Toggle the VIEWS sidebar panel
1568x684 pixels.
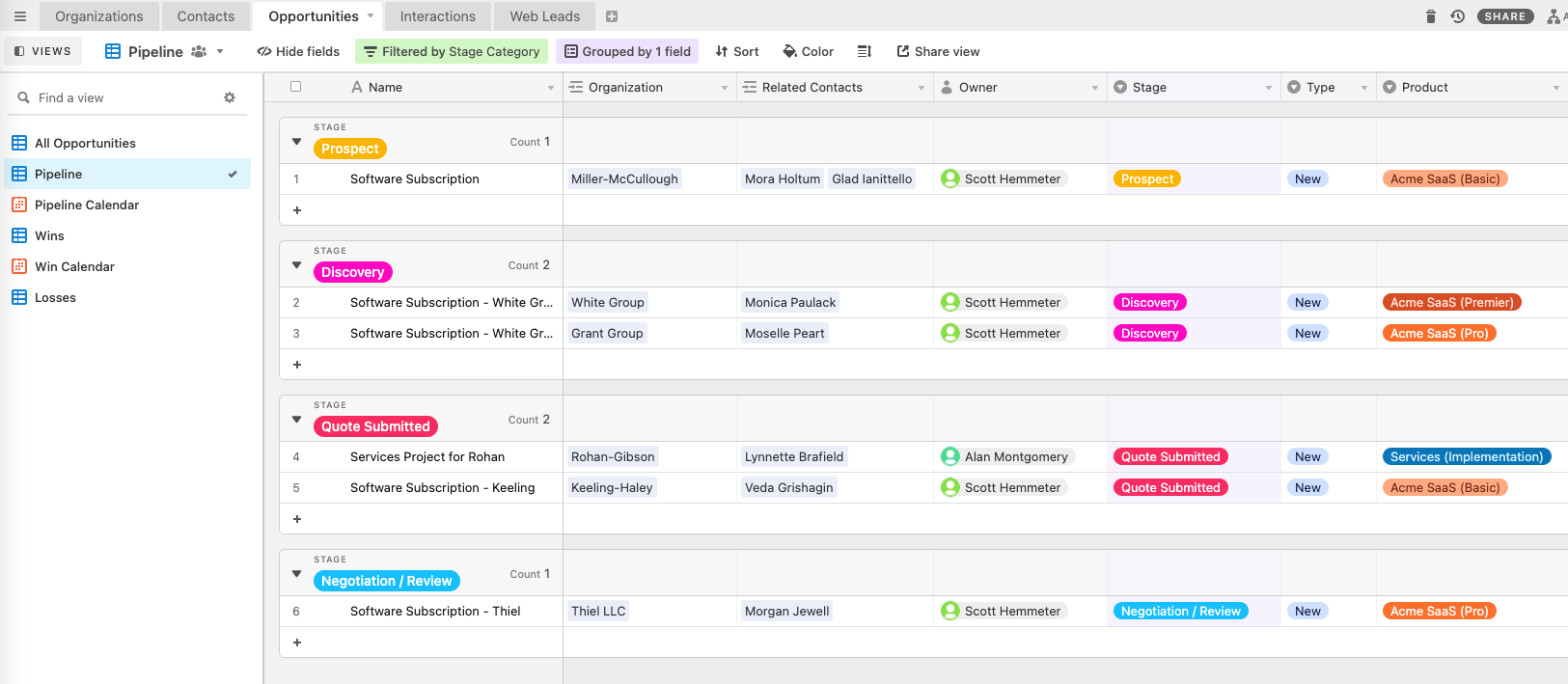click(x=43, y=51)
